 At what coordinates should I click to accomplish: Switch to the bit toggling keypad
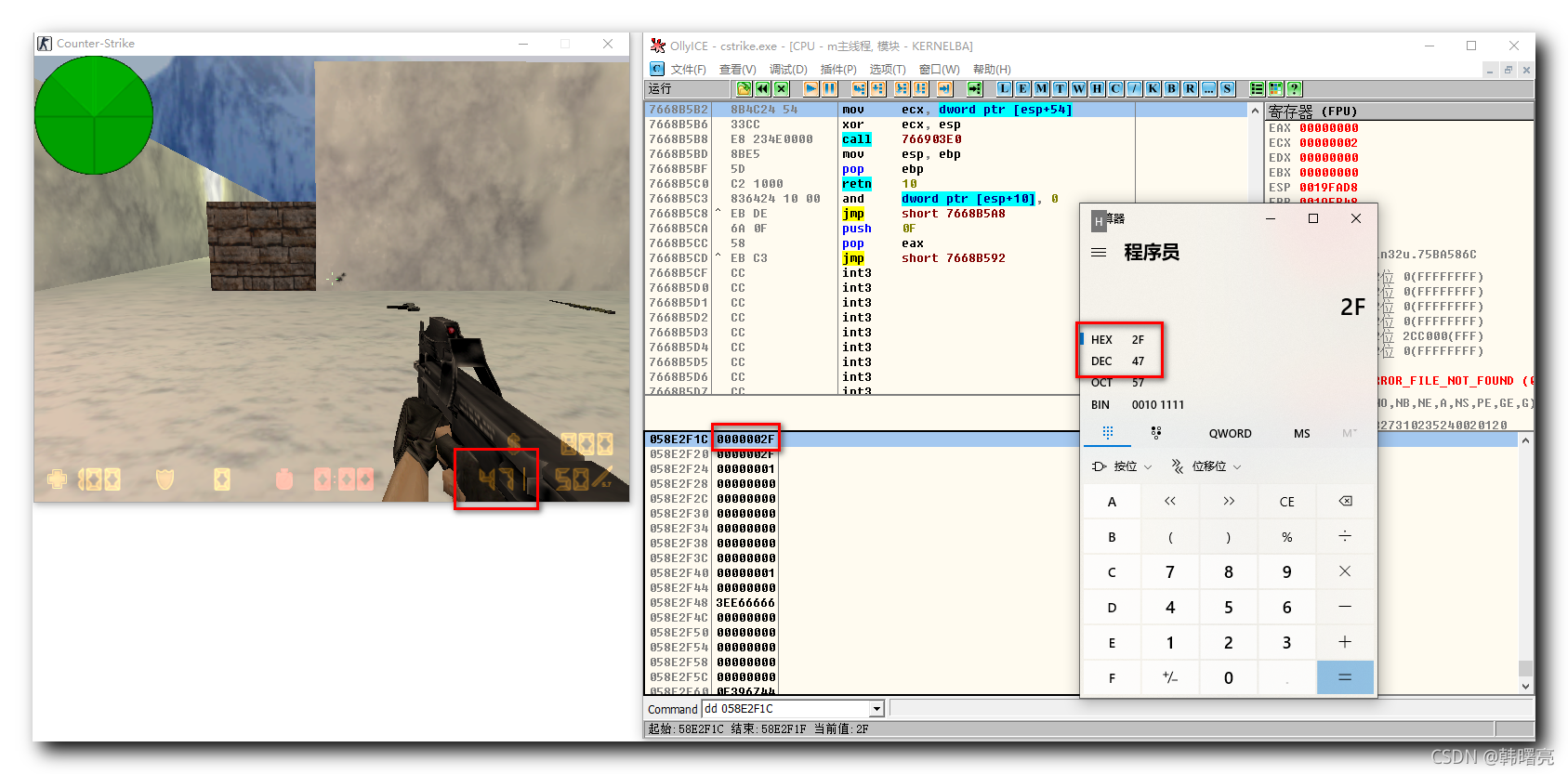tap(1156, 433)
